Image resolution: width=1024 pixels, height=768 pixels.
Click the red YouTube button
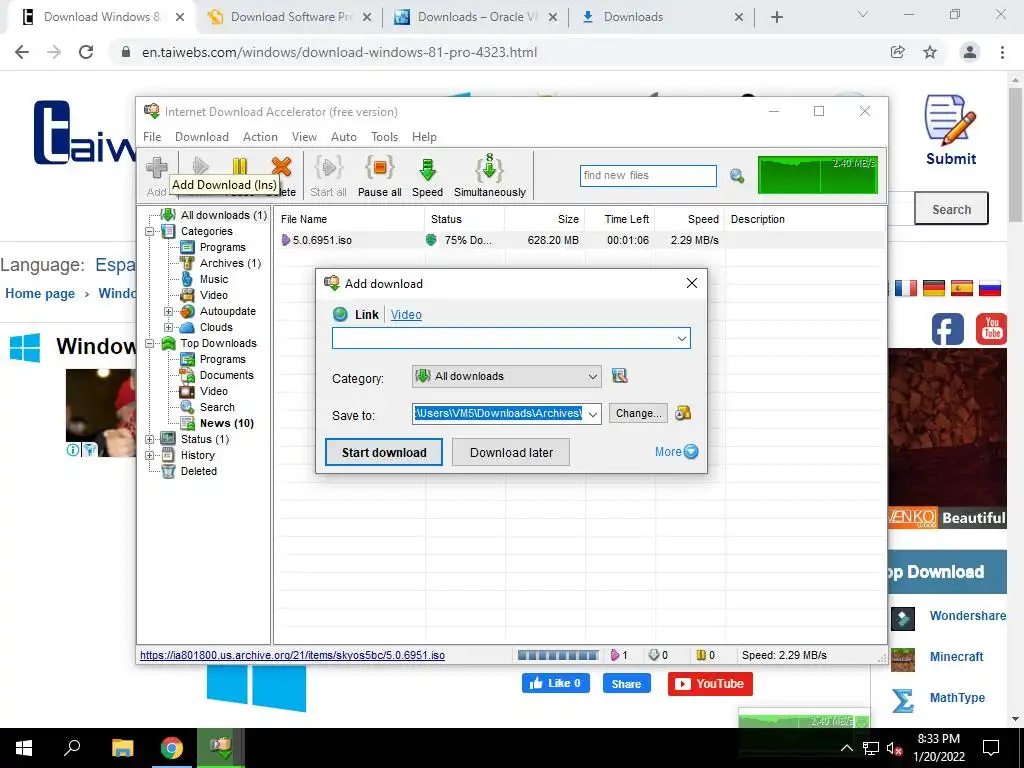tap(710, 684)
